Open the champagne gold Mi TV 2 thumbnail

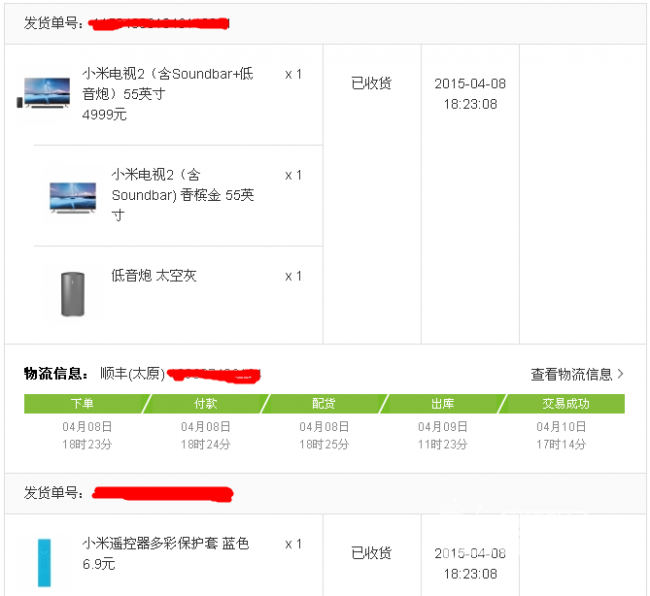point(73,198)
